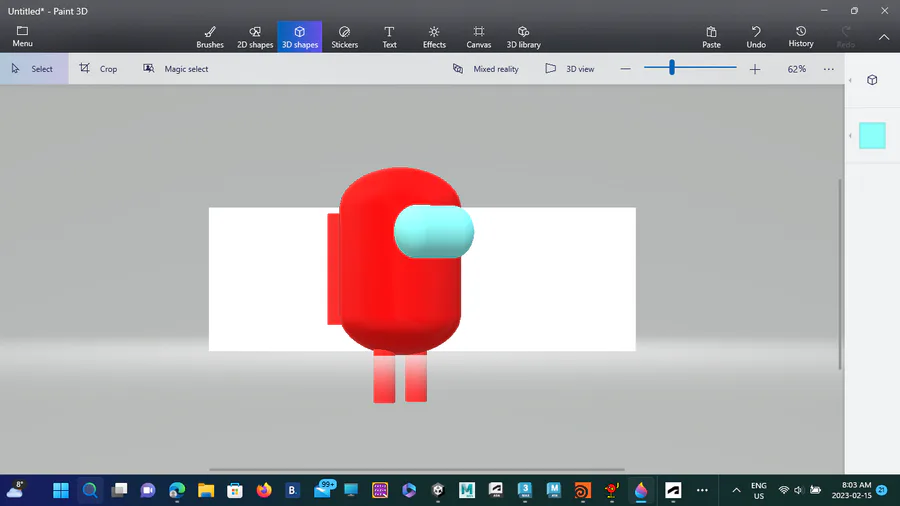Open the 2D shapes tab
Screen dimensions: 900x506
click(x=255, y=37)
